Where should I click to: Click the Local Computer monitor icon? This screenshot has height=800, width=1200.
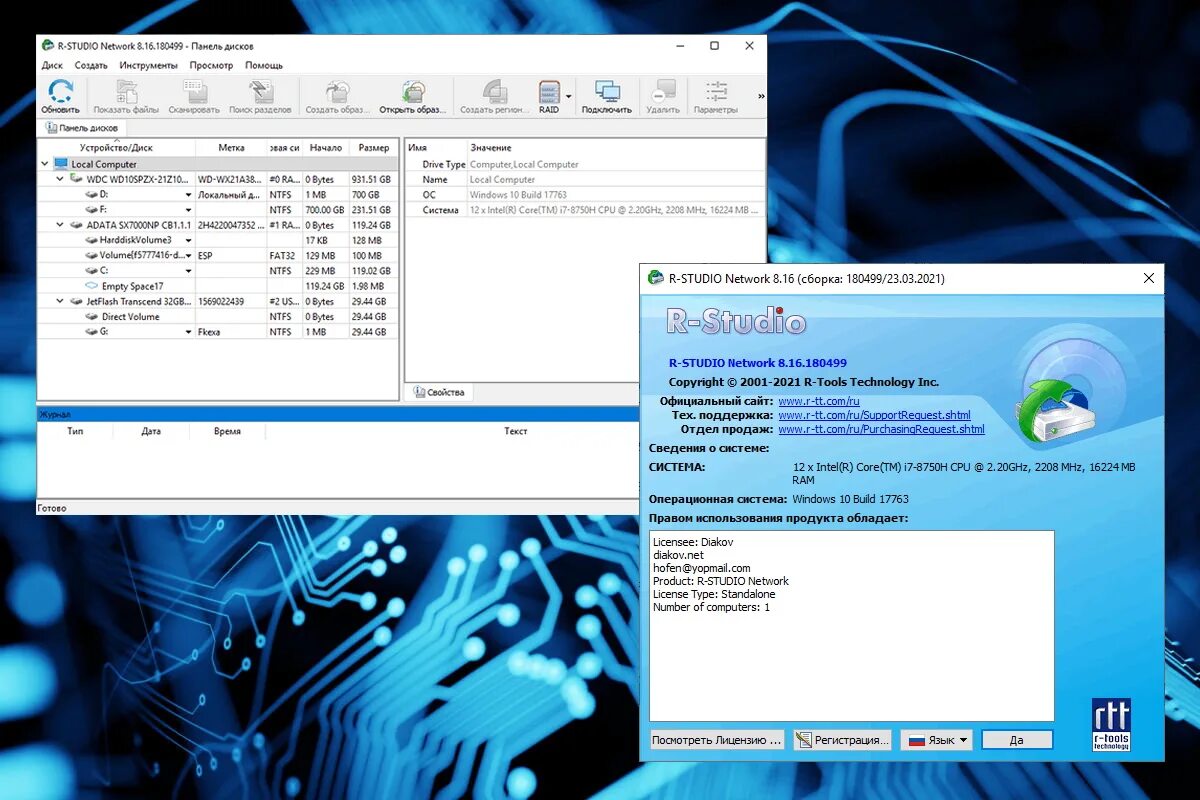61,164
